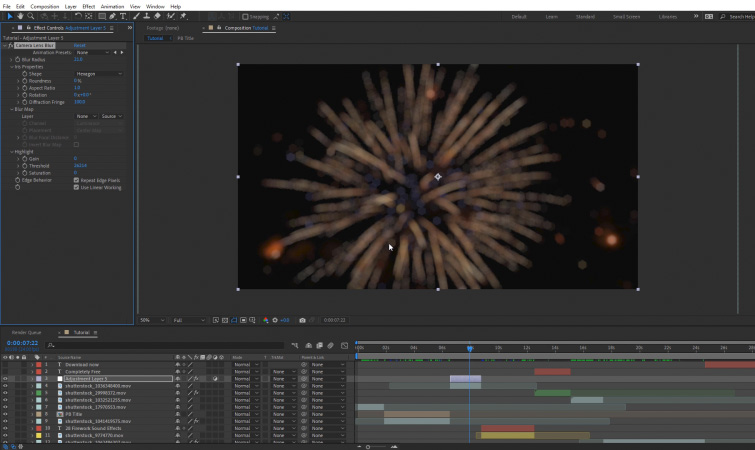Click Reset for Camera Lens Blur
The width and height of the screenshot is (755, 450).
[79, 46]
